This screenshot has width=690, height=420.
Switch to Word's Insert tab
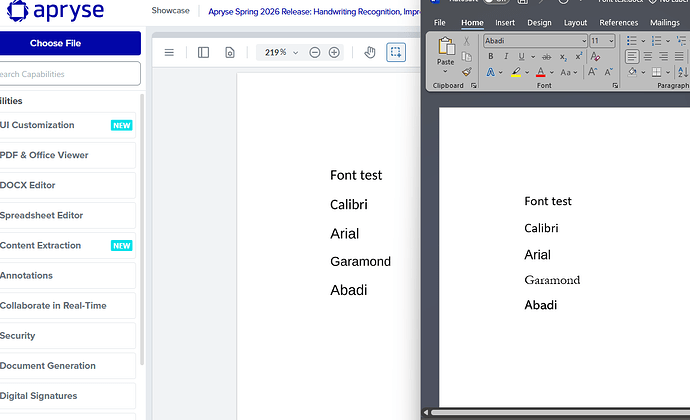(505, 23)
